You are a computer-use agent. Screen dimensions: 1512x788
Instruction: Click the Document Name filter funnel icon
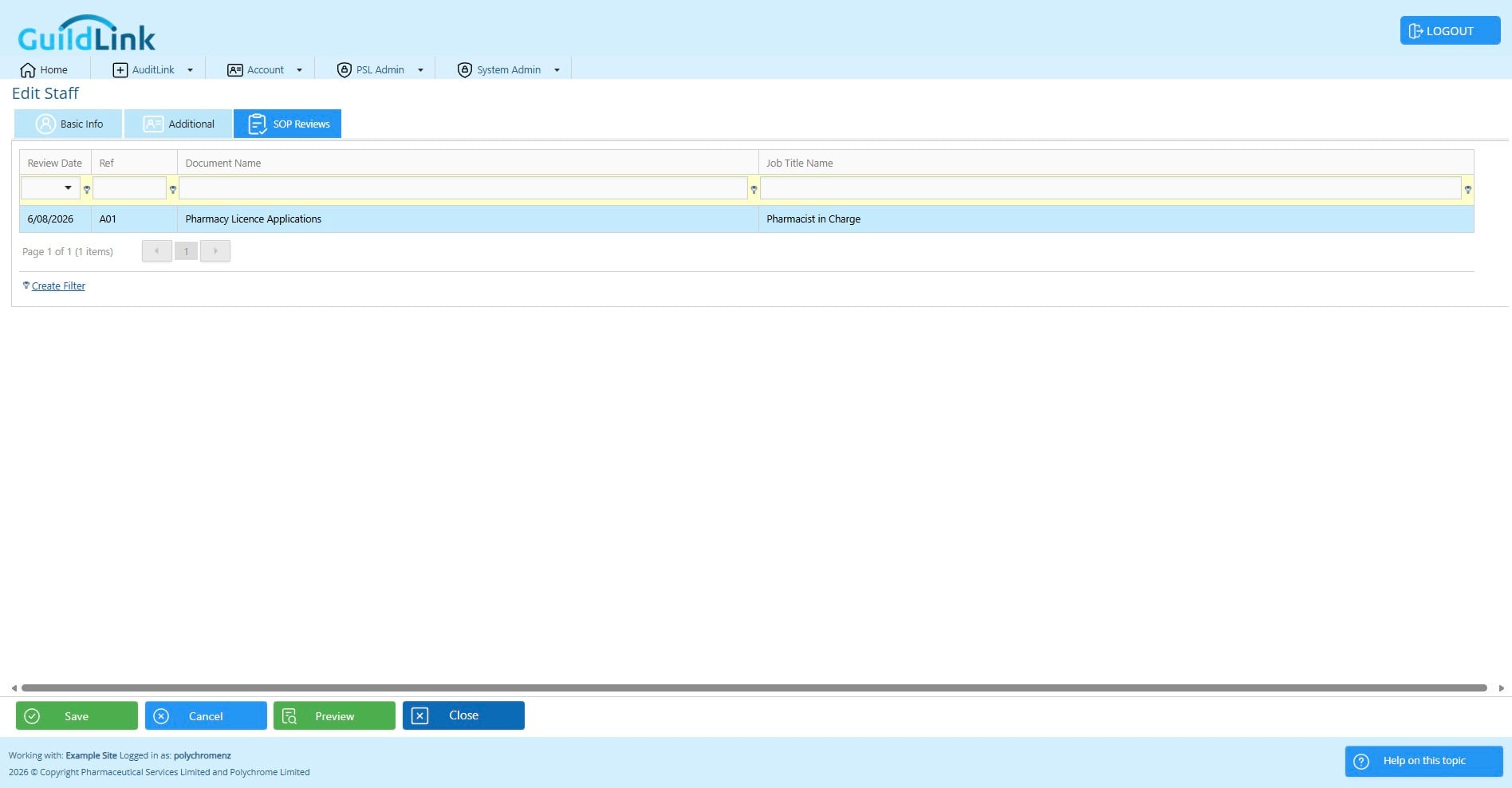click(754, 190)
